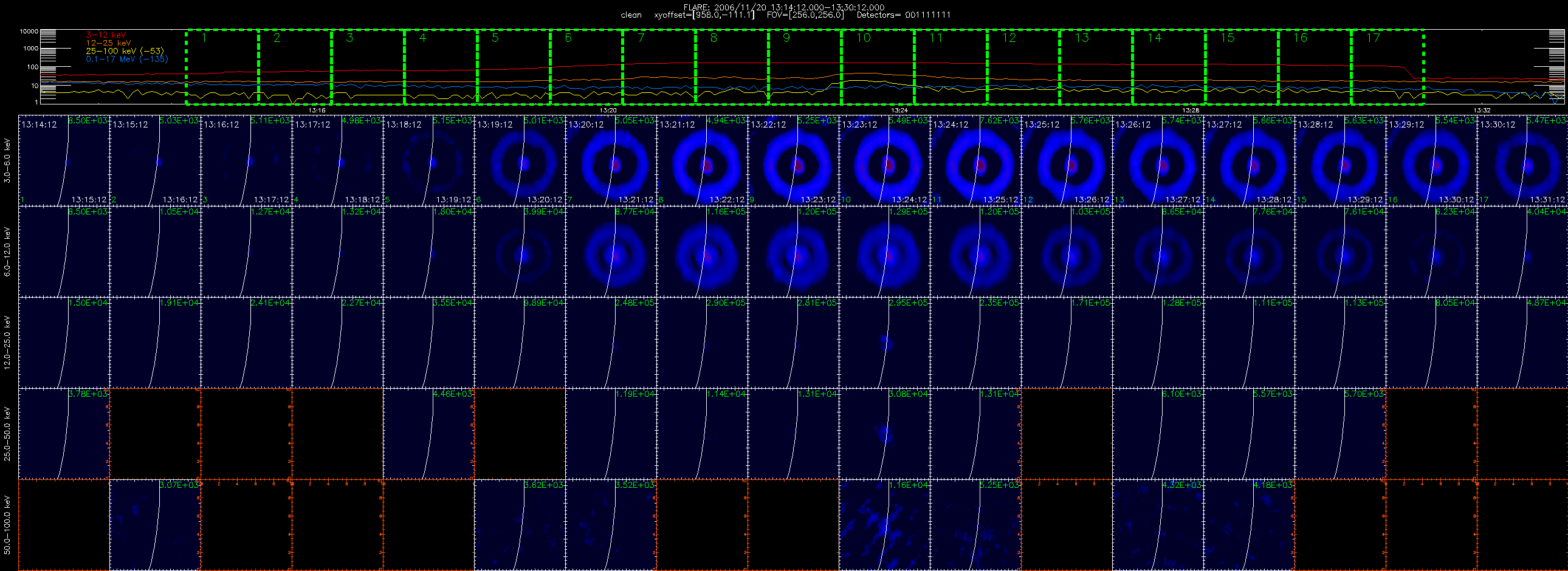Click the "13:32" time axis label
Image resolution: width=1568 pixels, height=571 pixels.
tap(1482, 110)
